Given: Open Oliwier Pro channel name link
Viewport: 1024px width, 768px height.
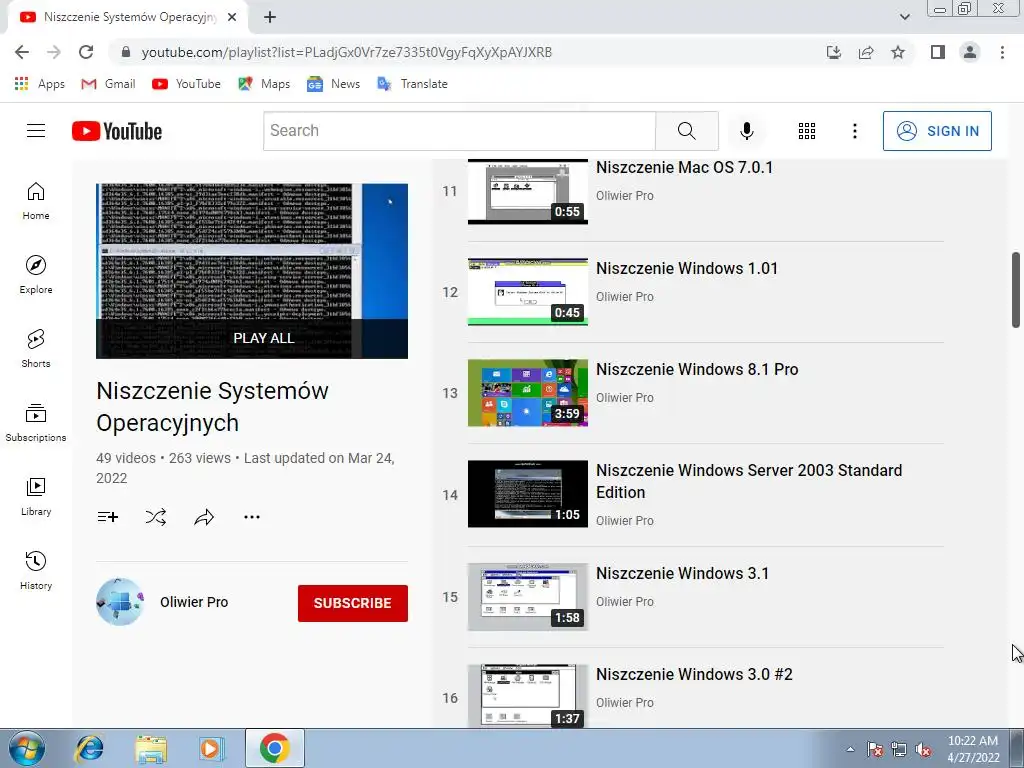Looking at the screenshot, I should point(194,602).
